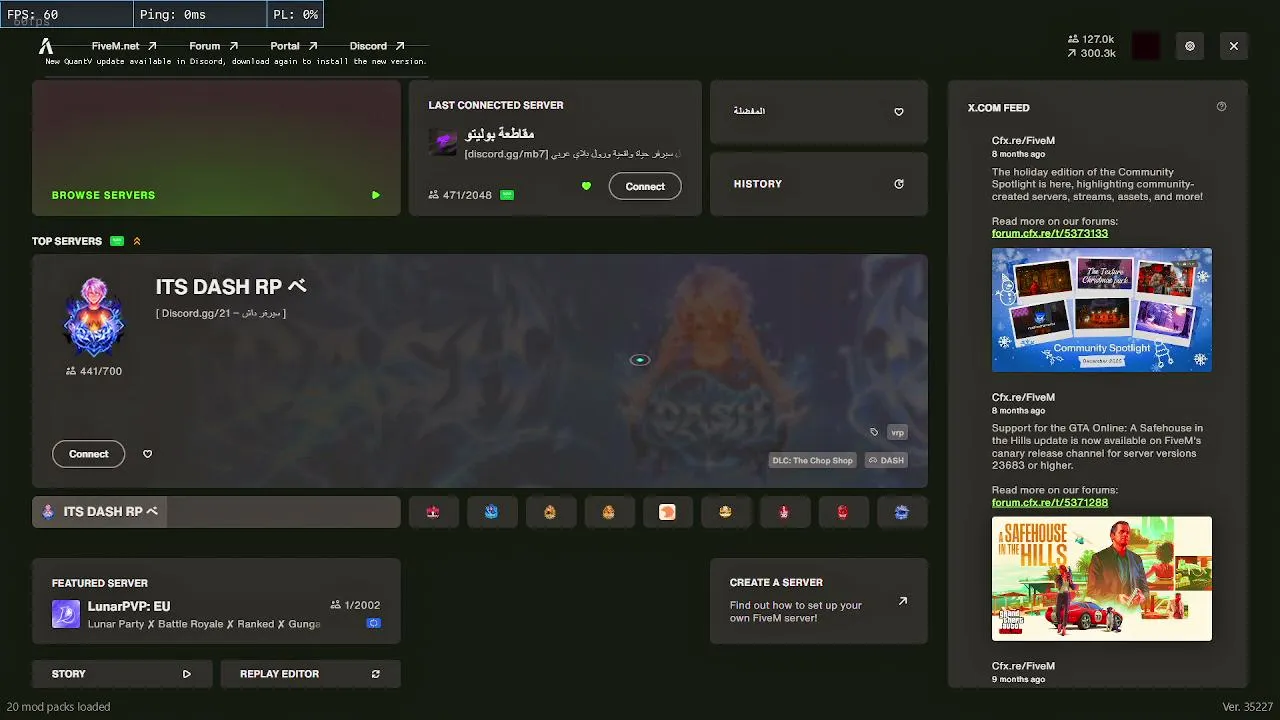Open settings with the gear icon
The height and width of the screenshot is (720, 1280).
(1190, 46)
